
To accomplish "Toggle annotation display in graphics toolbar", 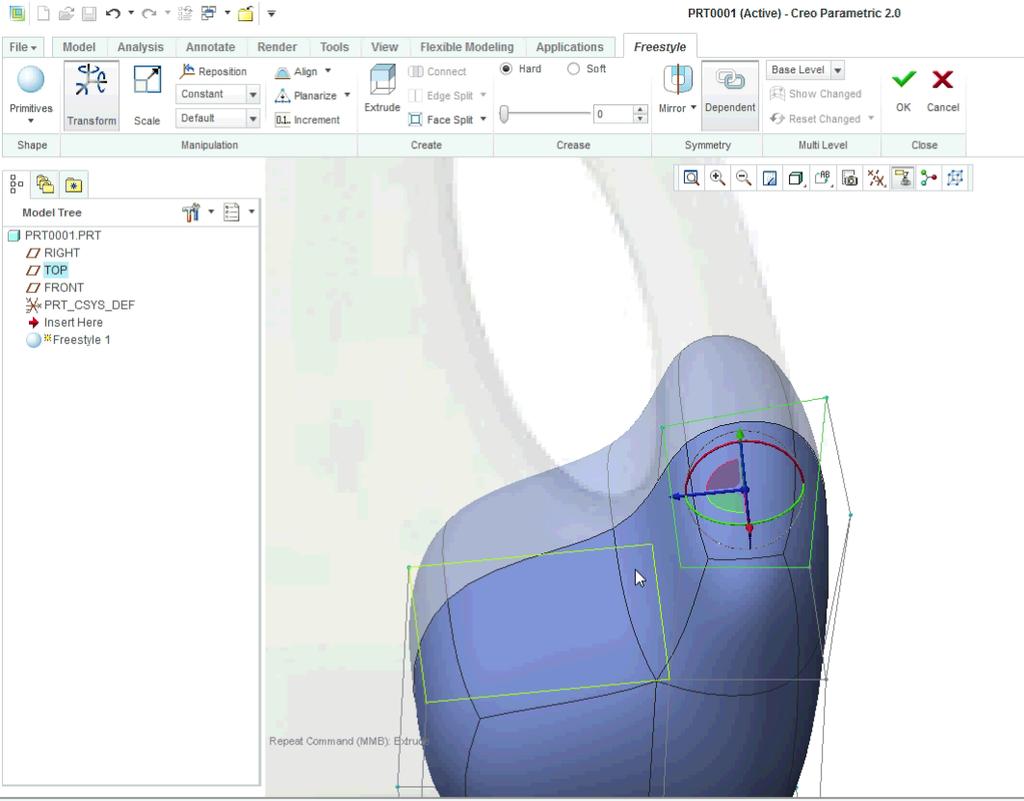I will pos(903,178).
